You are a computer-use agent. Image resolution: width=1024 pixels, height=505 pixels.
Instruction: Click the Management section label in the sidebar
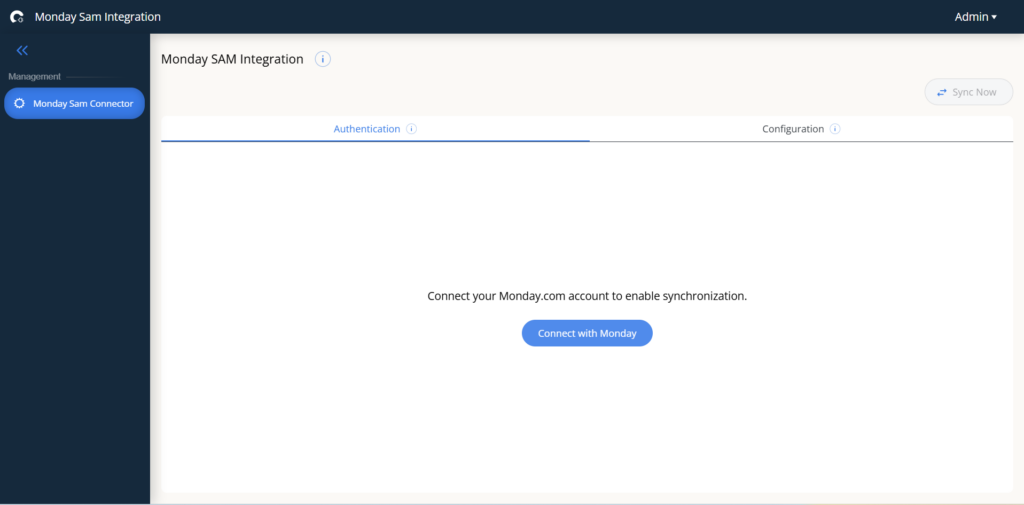pos(35,76)
